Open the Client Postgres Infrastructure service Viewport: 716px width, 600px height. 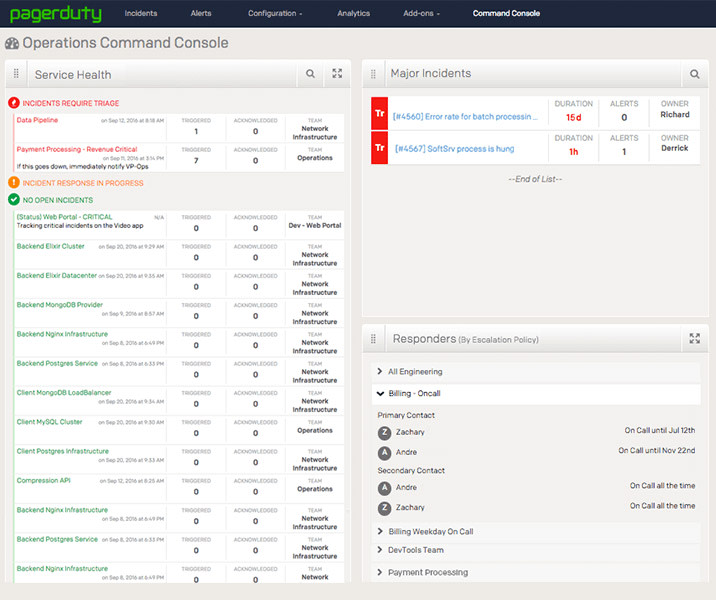63,451
